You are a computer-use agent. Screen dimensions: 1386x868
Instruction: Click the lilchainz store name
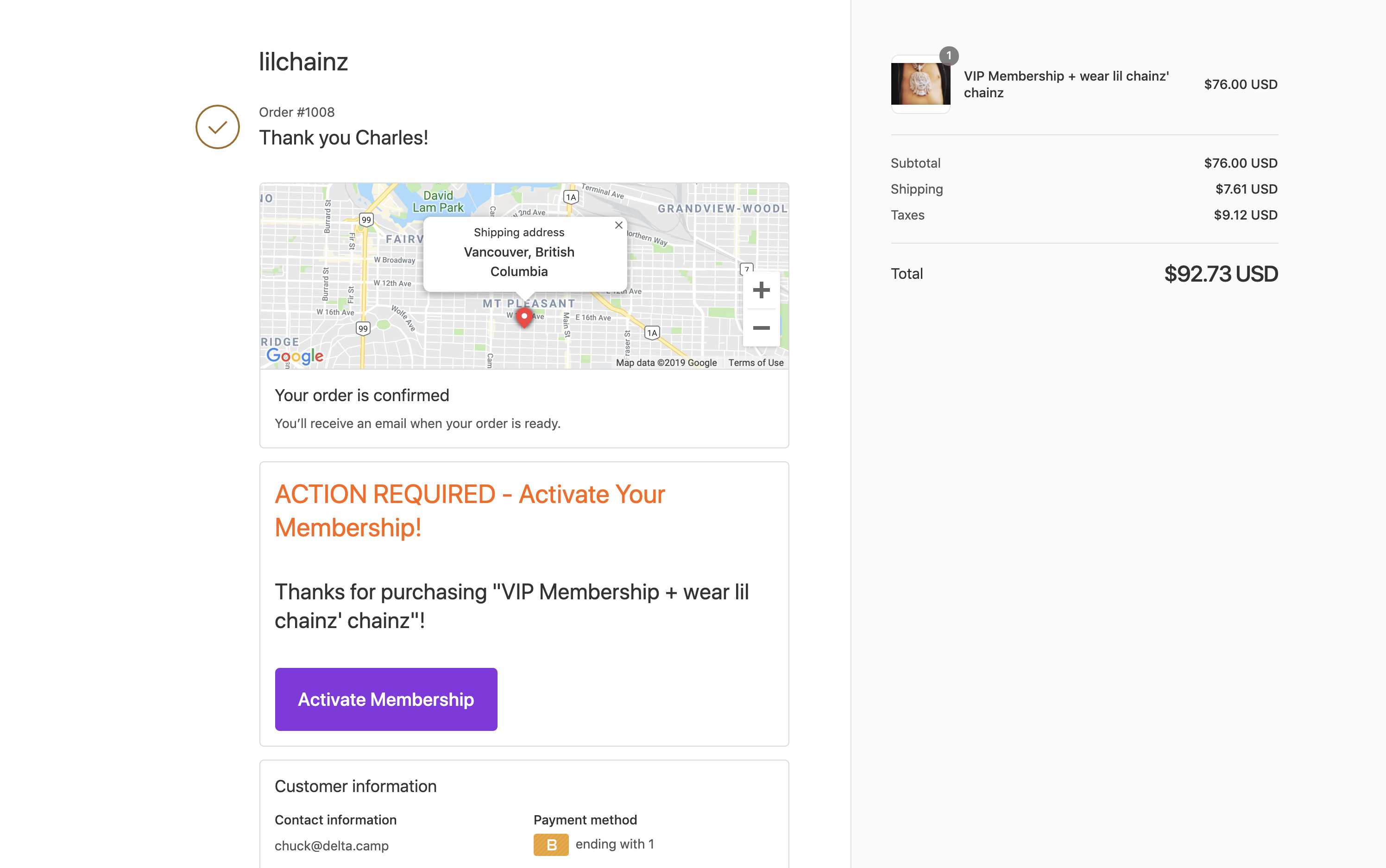pos(303,62)
